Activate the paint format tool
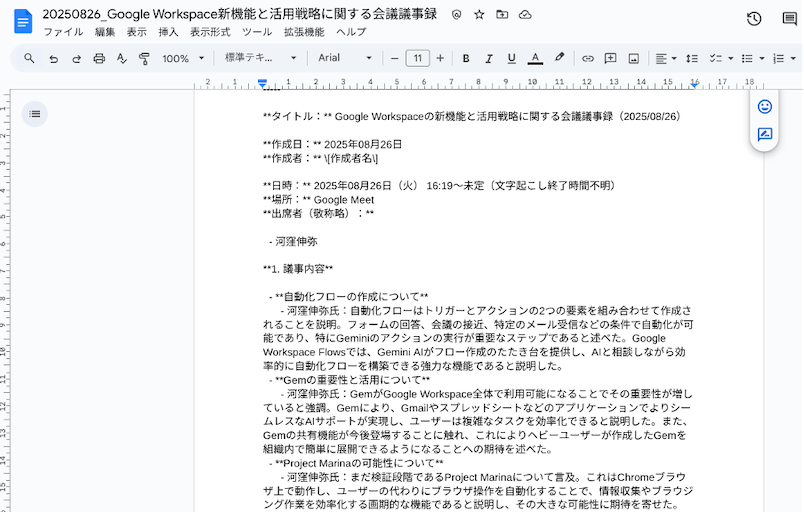This screenshot has width=804, height=512. coord(145,58)
